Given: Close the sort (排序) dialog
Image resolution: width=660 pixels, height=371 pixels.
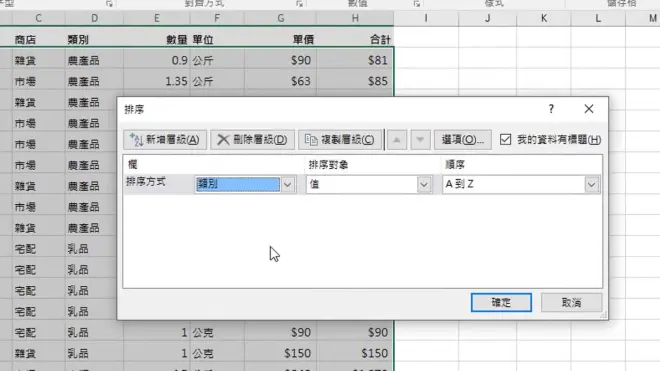Looking at the screenshot, I should click(x=589, y=109).
